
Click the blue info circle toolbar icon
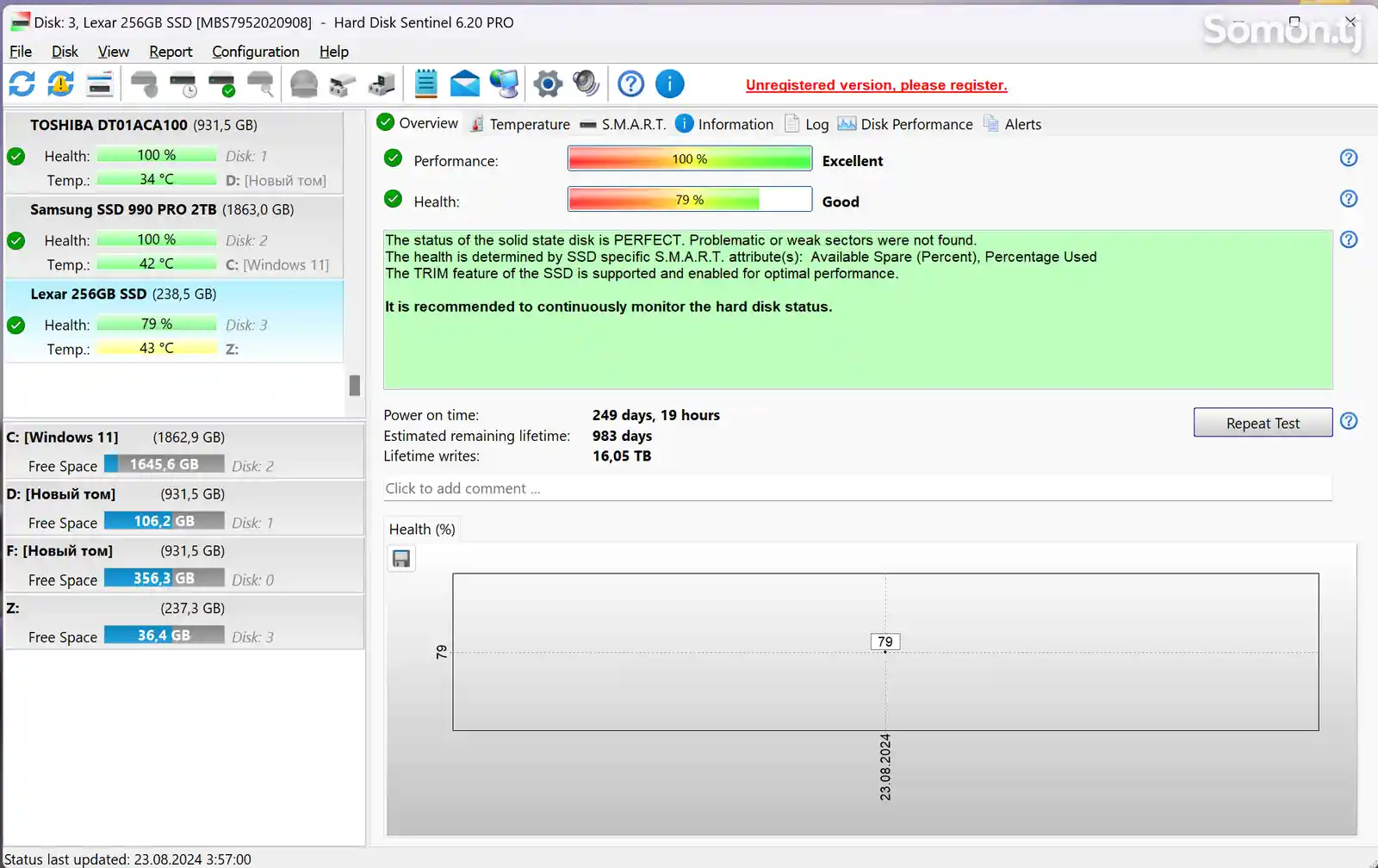pos(669,84)
